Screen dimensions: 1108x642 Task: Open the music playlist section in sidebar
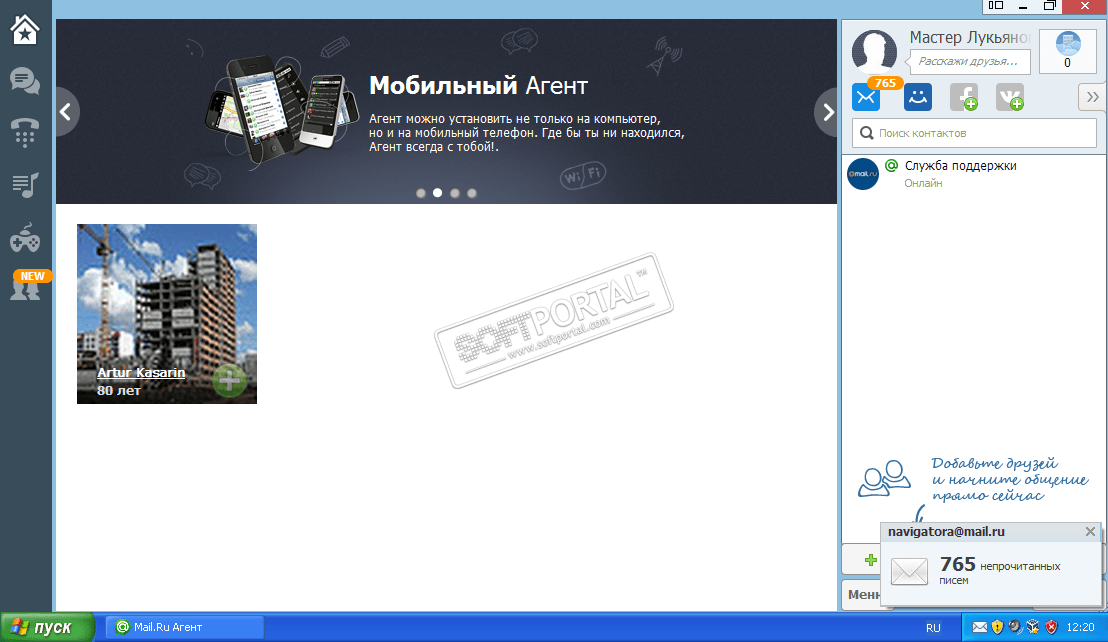(x=25, y=185)
